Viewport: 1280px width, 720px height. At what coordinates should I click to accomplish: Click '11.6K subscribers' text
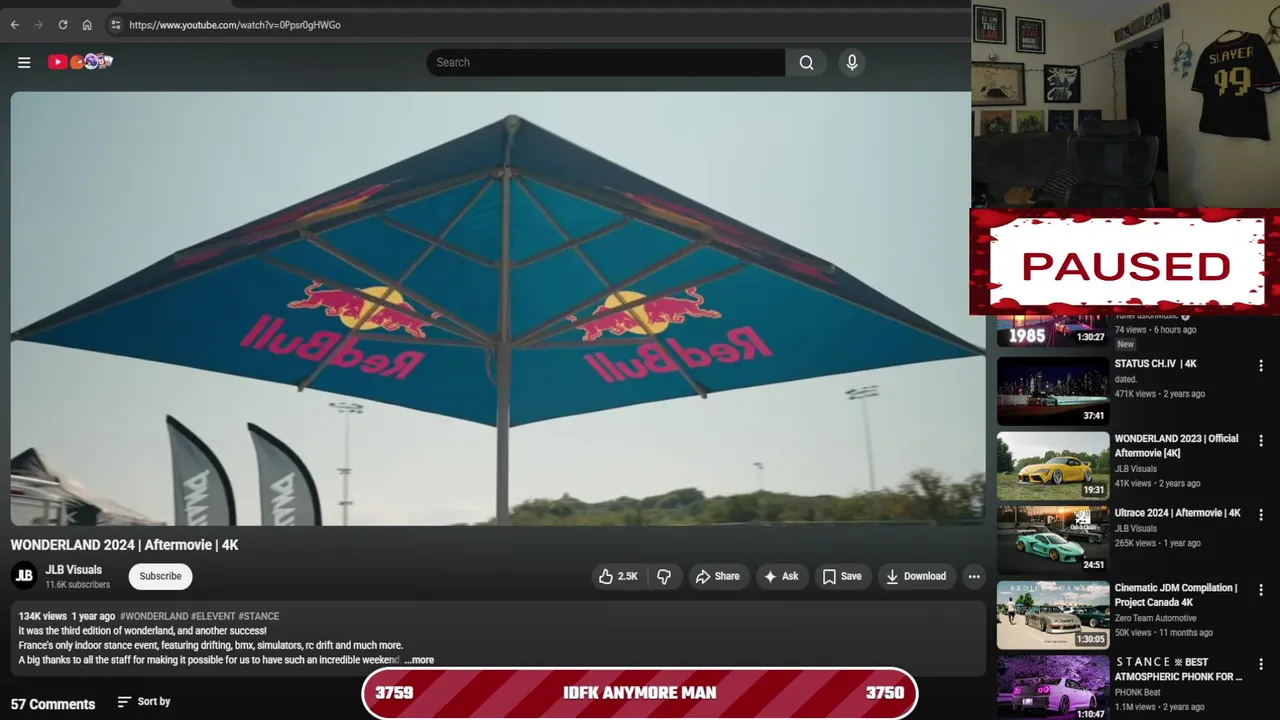[x=78, y=585]
